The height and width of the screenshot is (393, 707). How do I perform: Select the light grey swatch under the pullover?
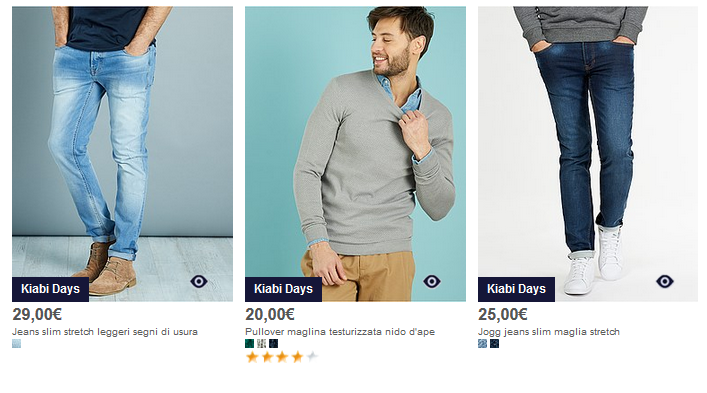pos(262,344)
